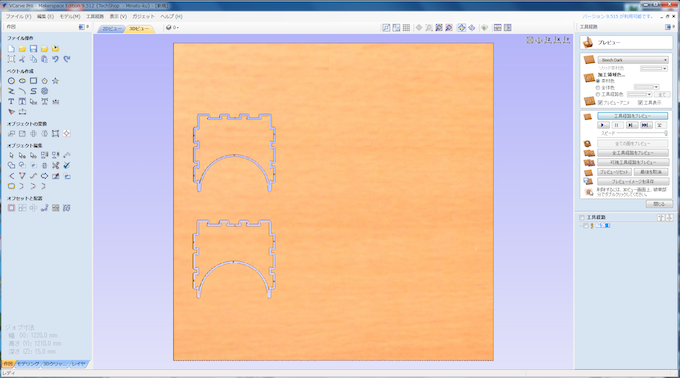The image size is (680, 378).
Task: Open the Beech Dark material dropdown
Action: pos(633,60)
